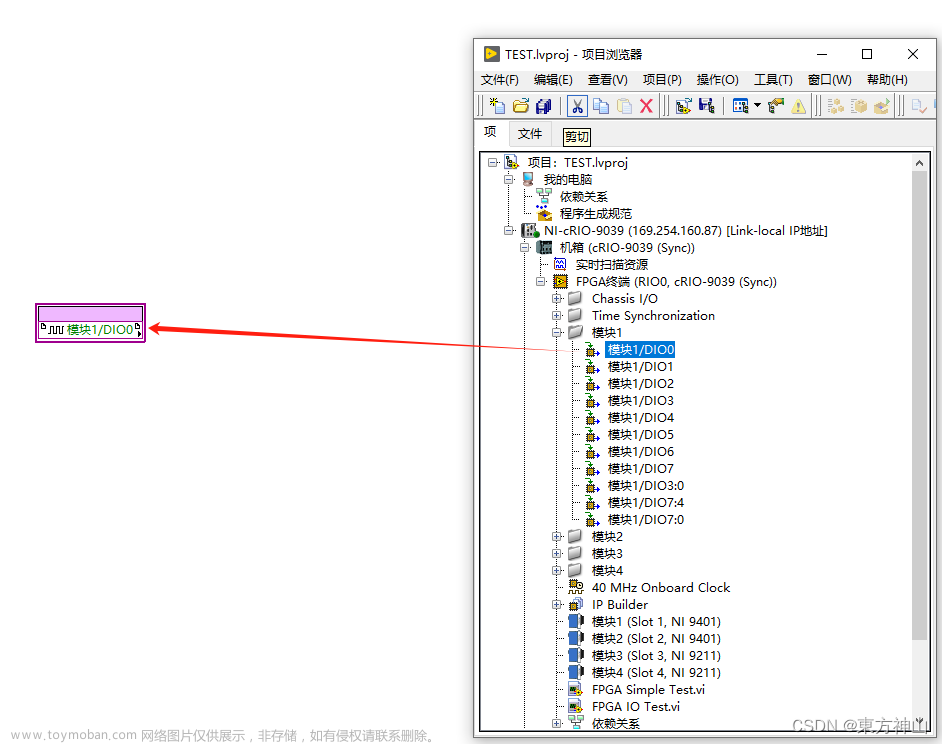Select the 模块1/DIO0 tree item

click(x=640, y=349)
